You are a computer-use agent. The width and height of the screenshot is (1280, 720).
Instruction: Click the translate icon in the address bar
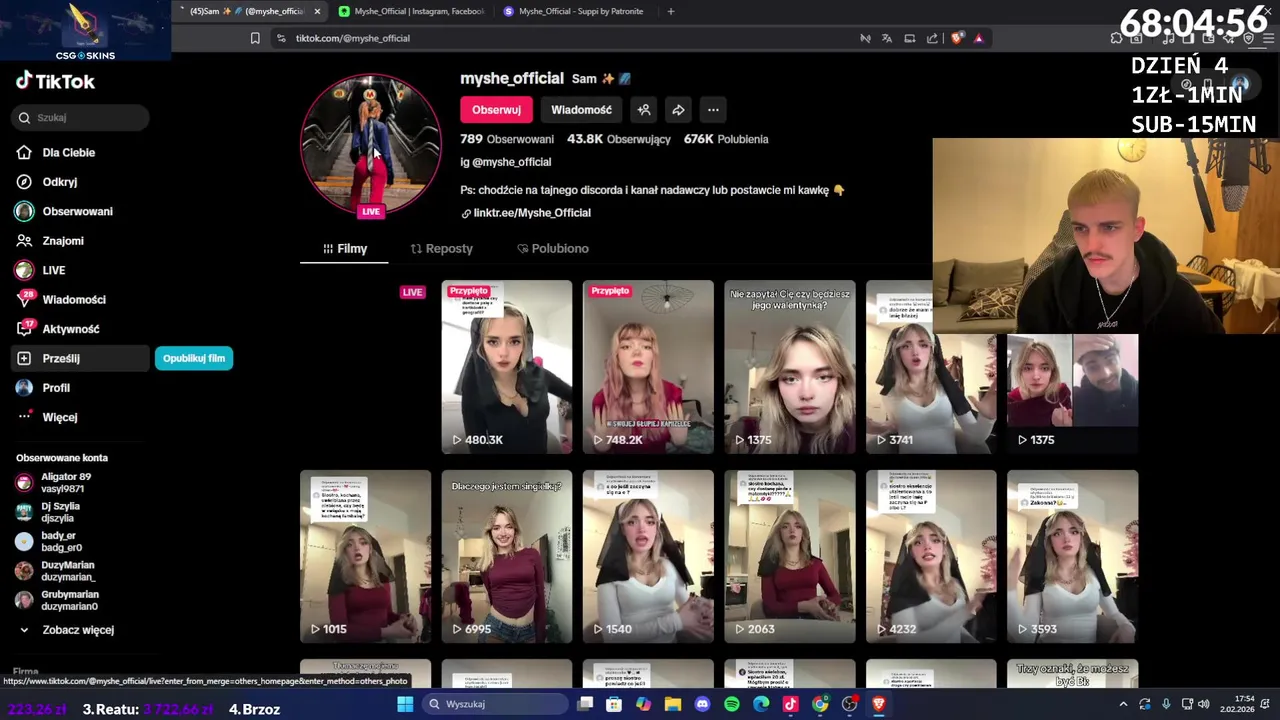pyautogui.click(x=887, y=38)
